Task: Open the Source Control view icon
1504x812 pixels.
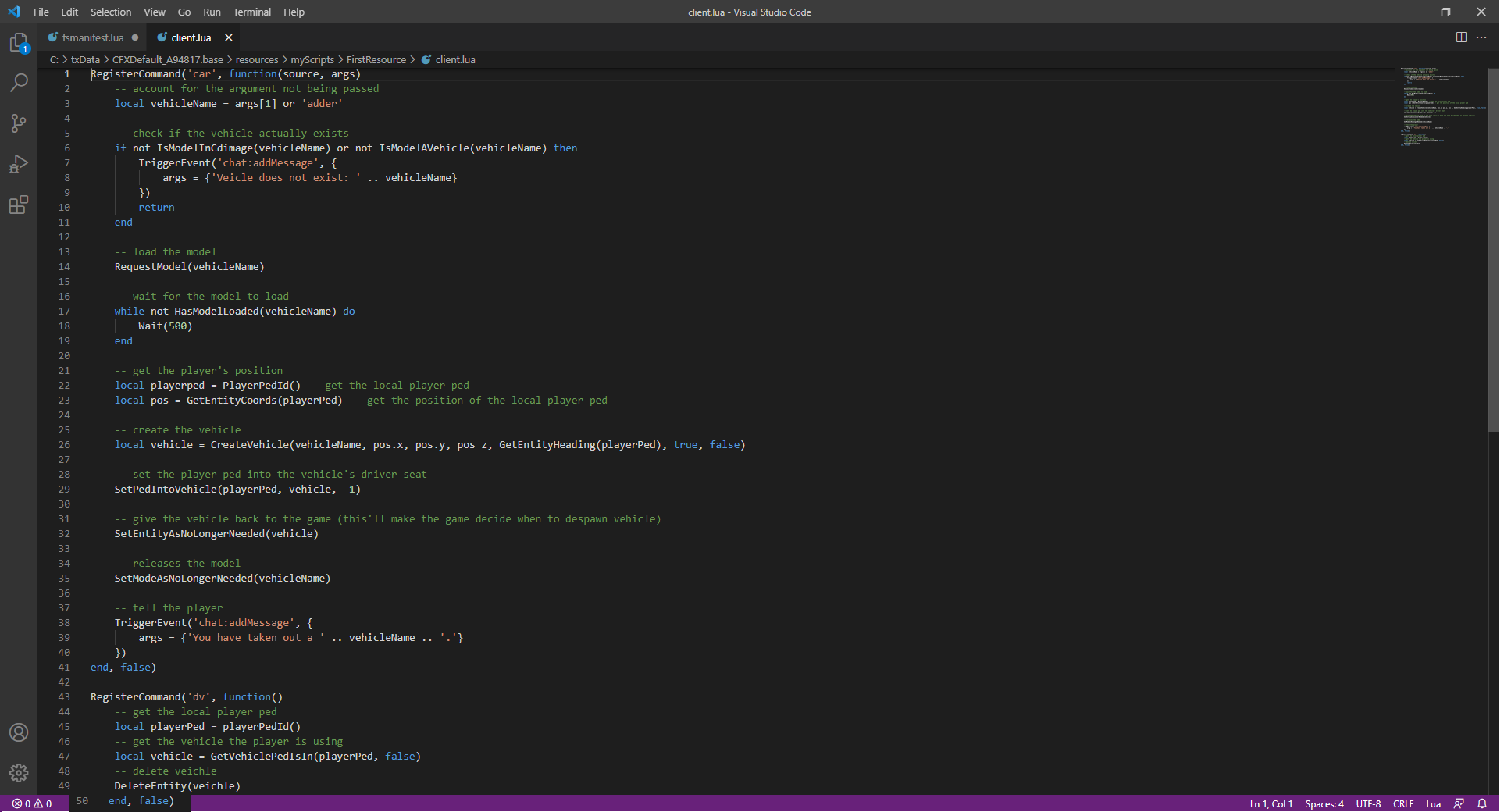Action: click(x=19, y=123)
